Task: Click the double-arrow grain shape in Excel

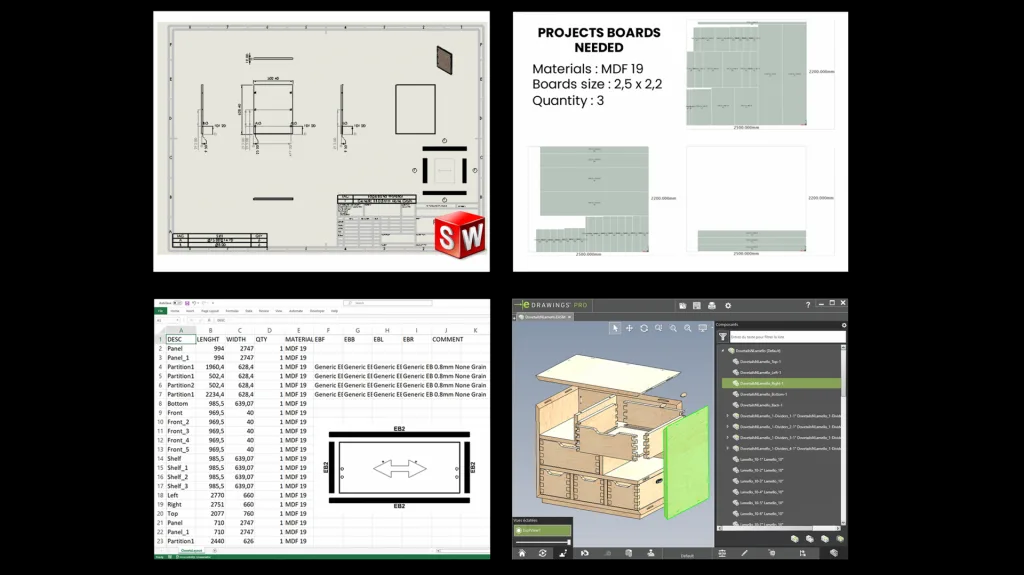Action: pos(400,468)
